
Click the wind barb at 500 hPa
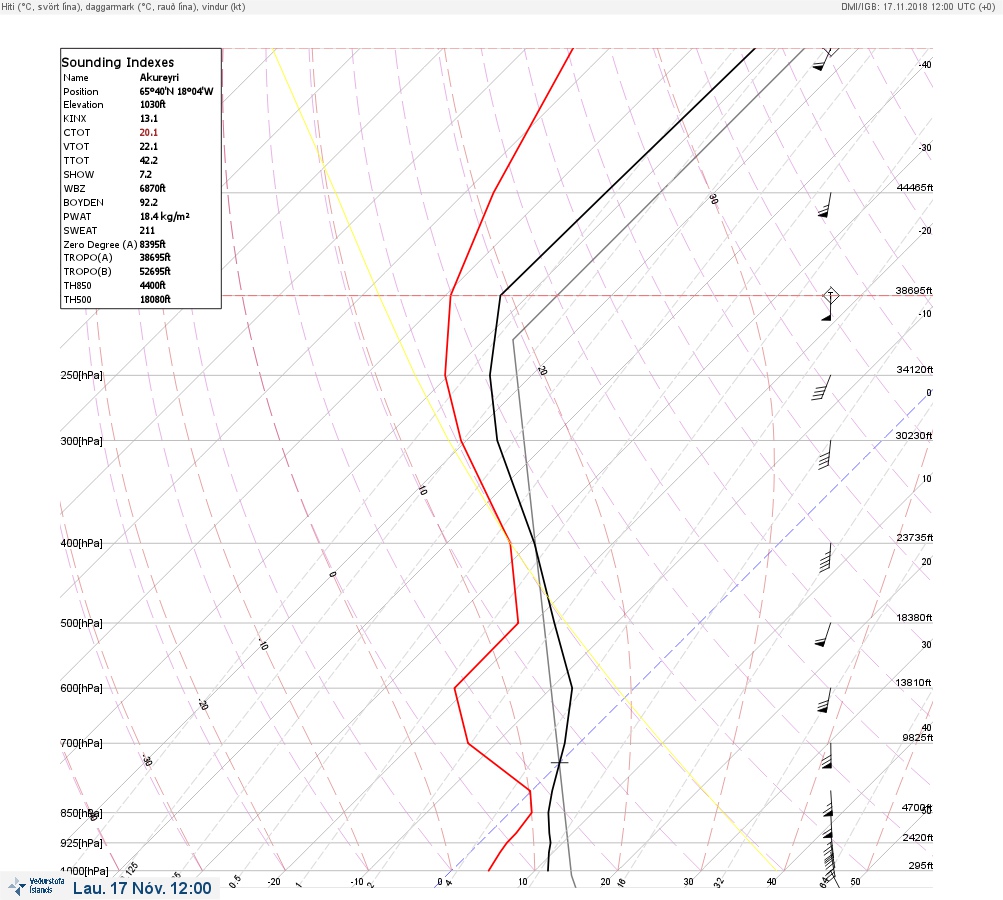pyautogui.click(x=823, y=635)
